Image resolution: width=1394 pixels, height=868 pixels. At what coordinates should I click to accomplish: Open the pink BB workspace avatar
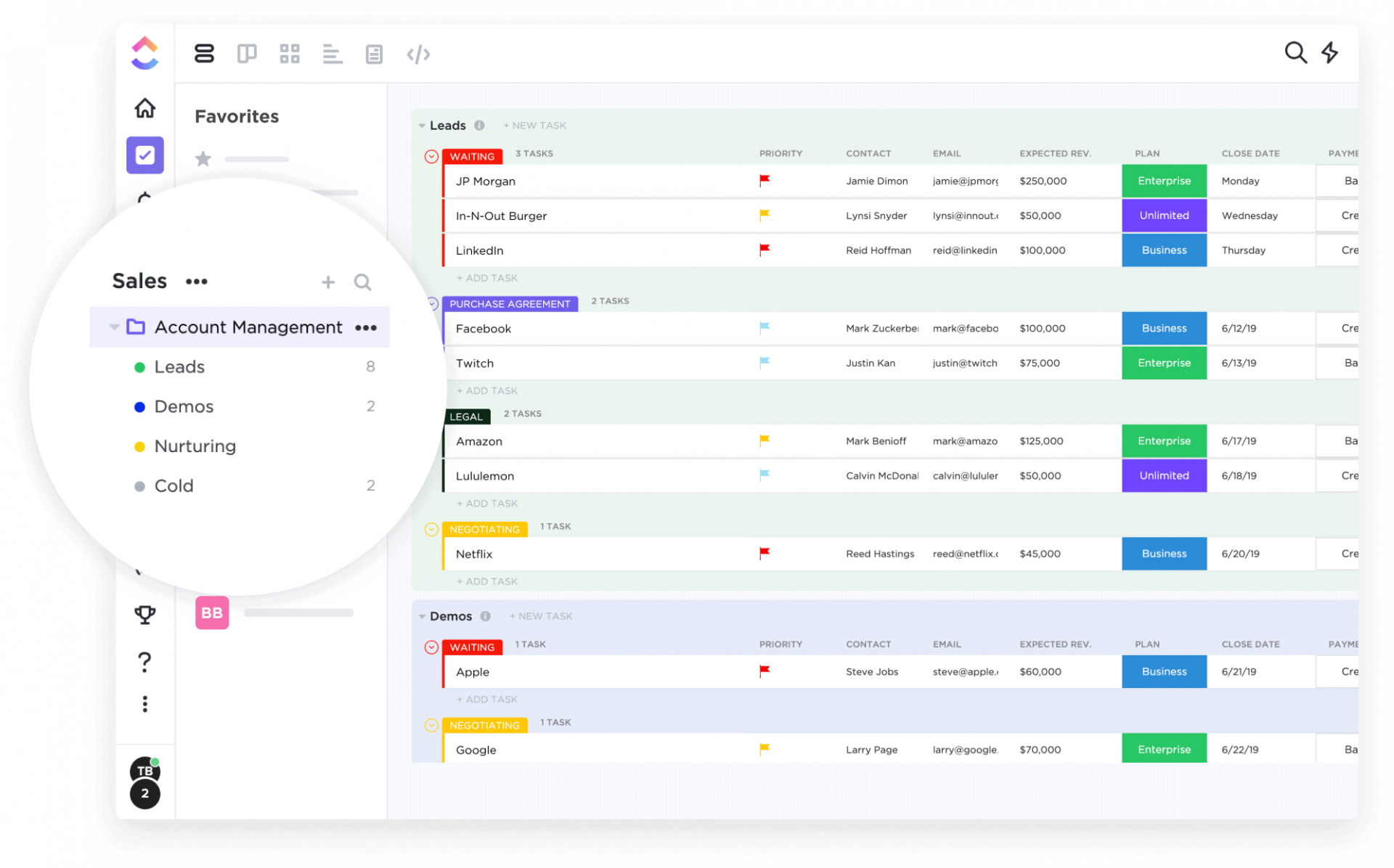click(212, 613)
